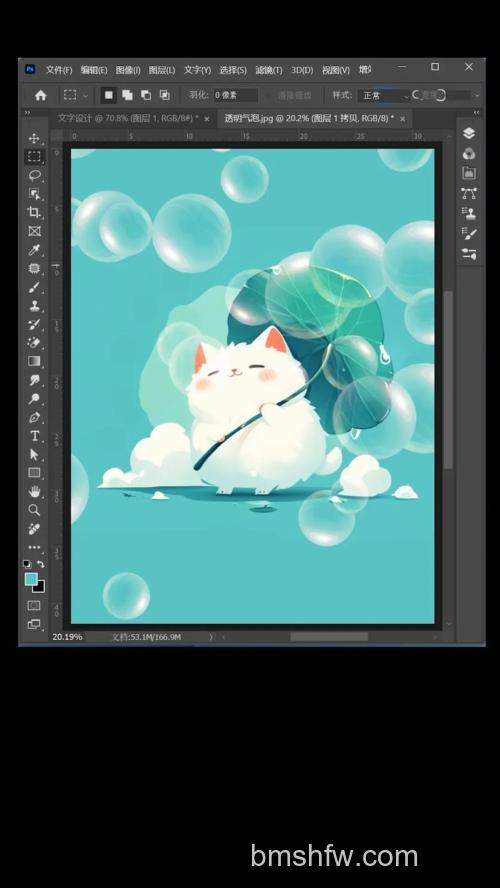This screenshot has height=888, width=500.
Task: Select the Crop tool
Action: pos(35,212)
